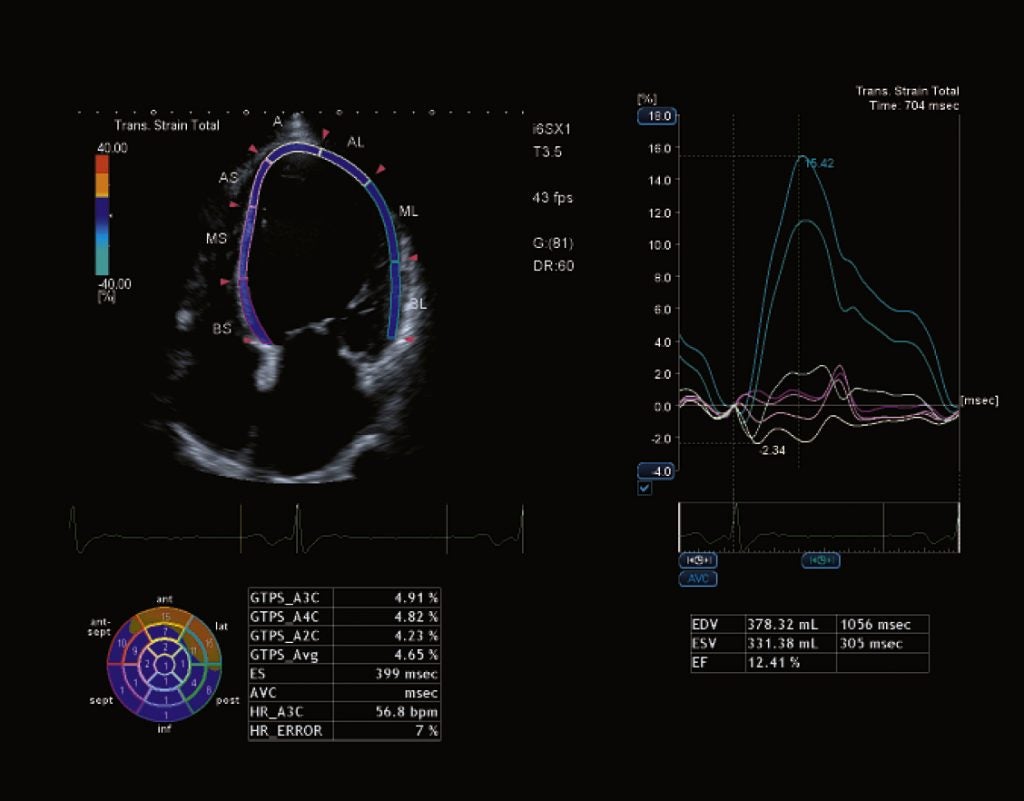
Task: Click the cyan time-marker icon under the ECG strip
Action: point(821,560)
